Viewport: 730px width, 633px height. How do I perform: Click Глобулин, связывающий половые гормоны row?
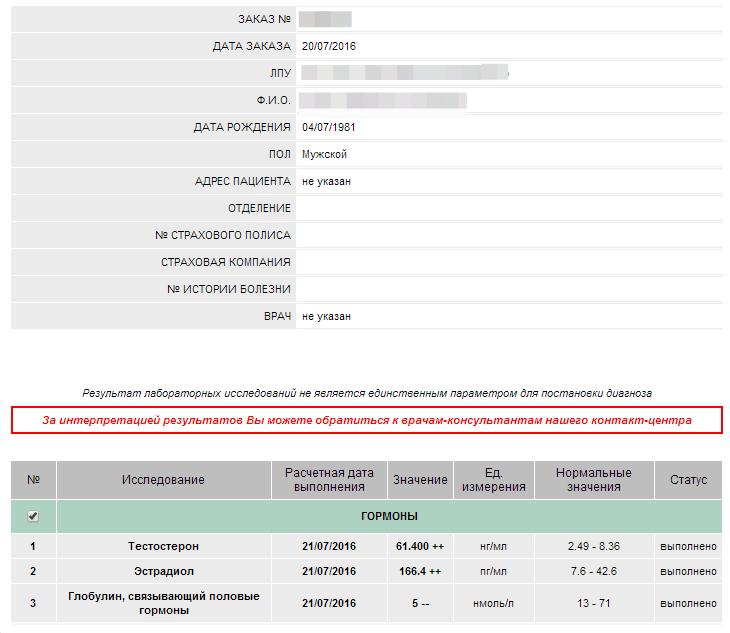pos(163,603)
